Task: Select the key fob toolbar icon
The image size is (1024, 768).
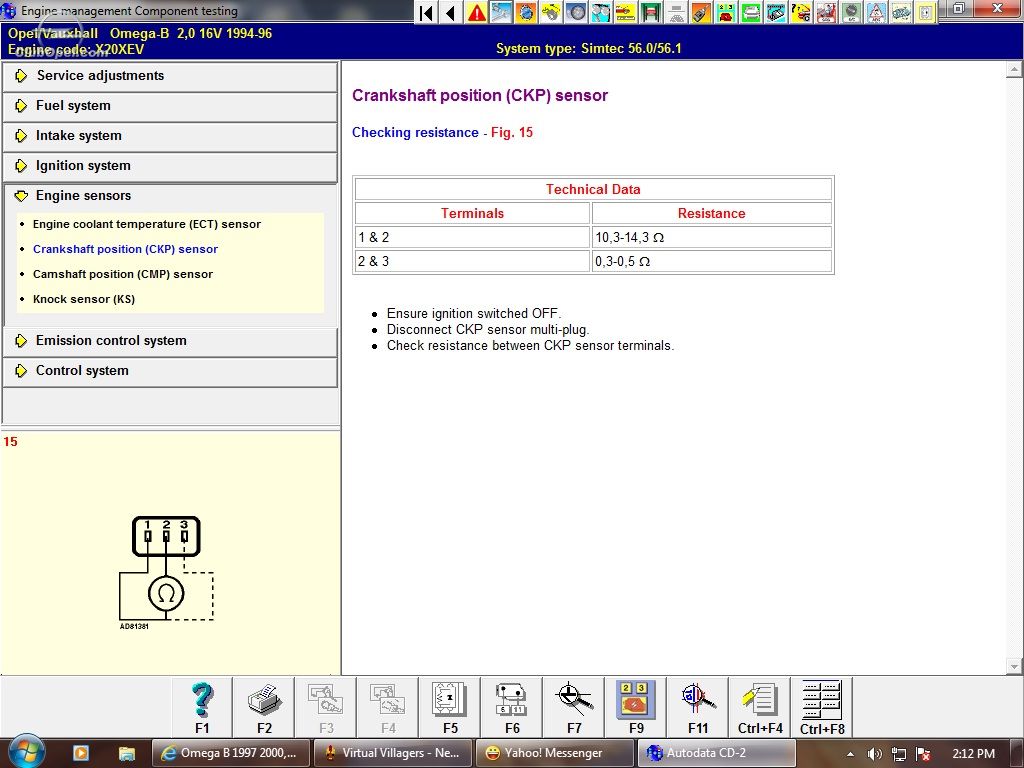Action: point(701,12)
